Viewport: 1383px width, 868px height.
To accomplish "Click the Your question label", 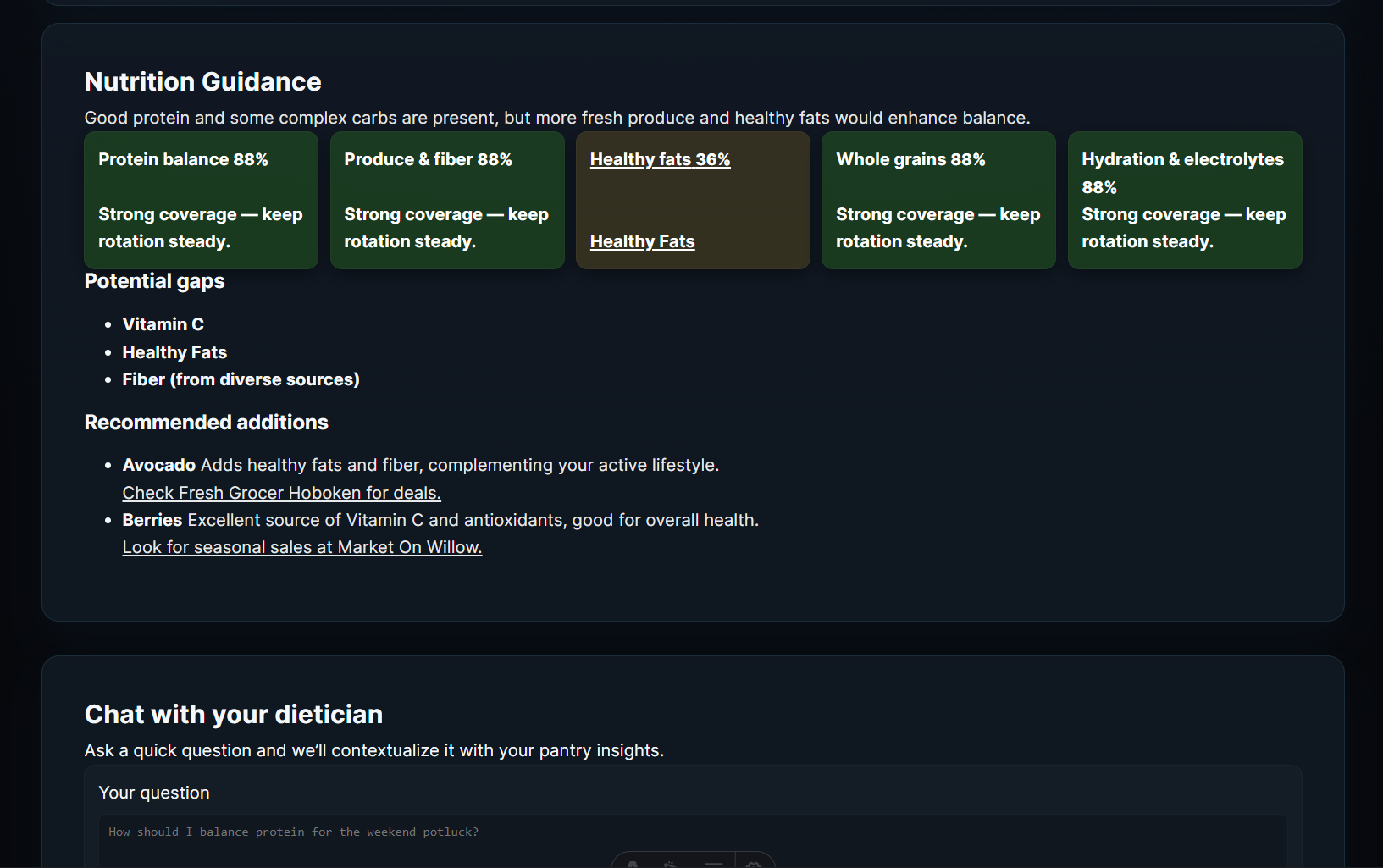I will click(x=154, y=793).
